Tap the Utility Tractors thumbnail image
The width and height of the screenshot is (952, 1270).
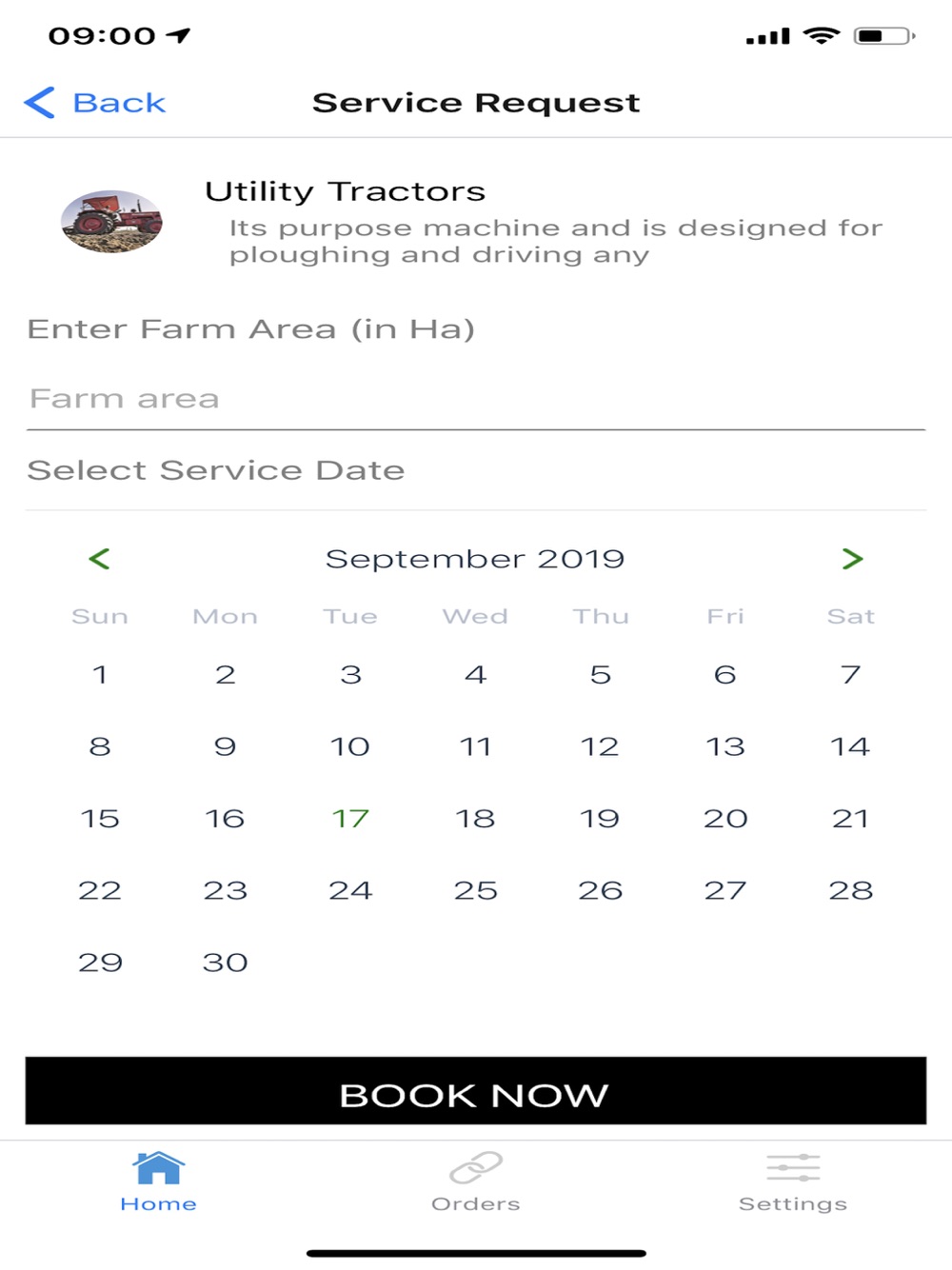tap(111, 221)
